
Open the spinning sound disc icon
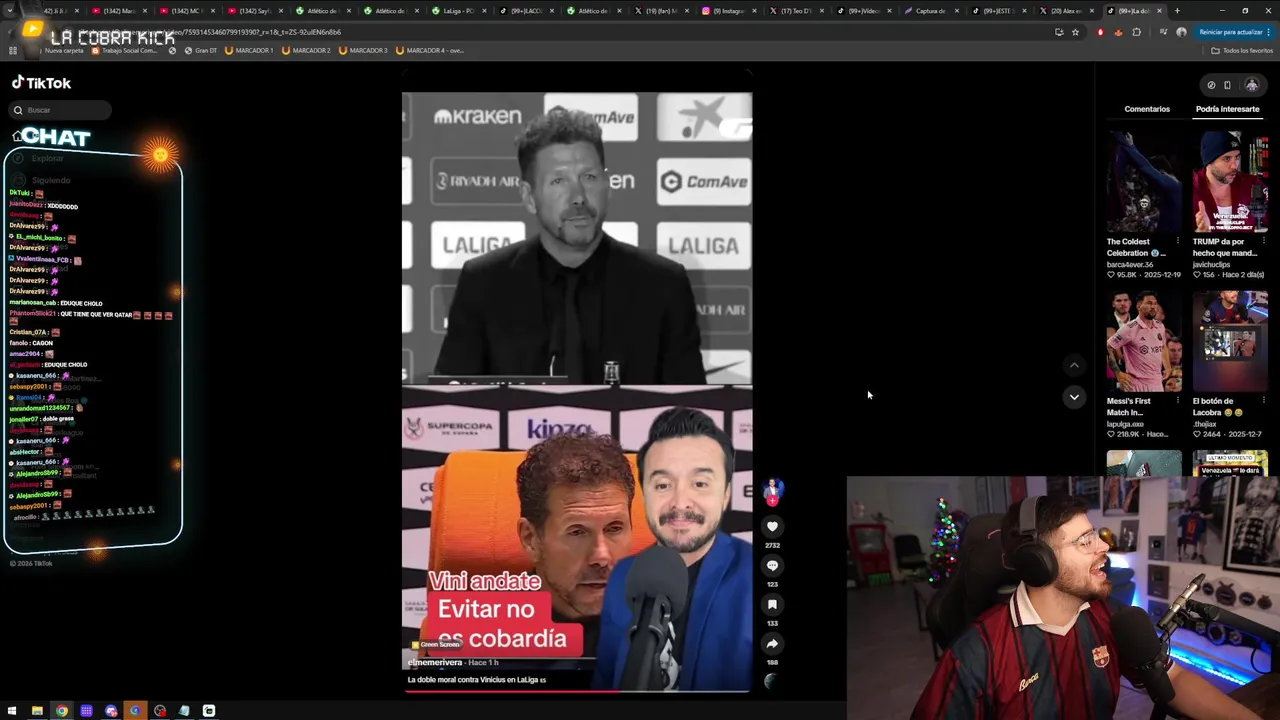pos(770,681)
